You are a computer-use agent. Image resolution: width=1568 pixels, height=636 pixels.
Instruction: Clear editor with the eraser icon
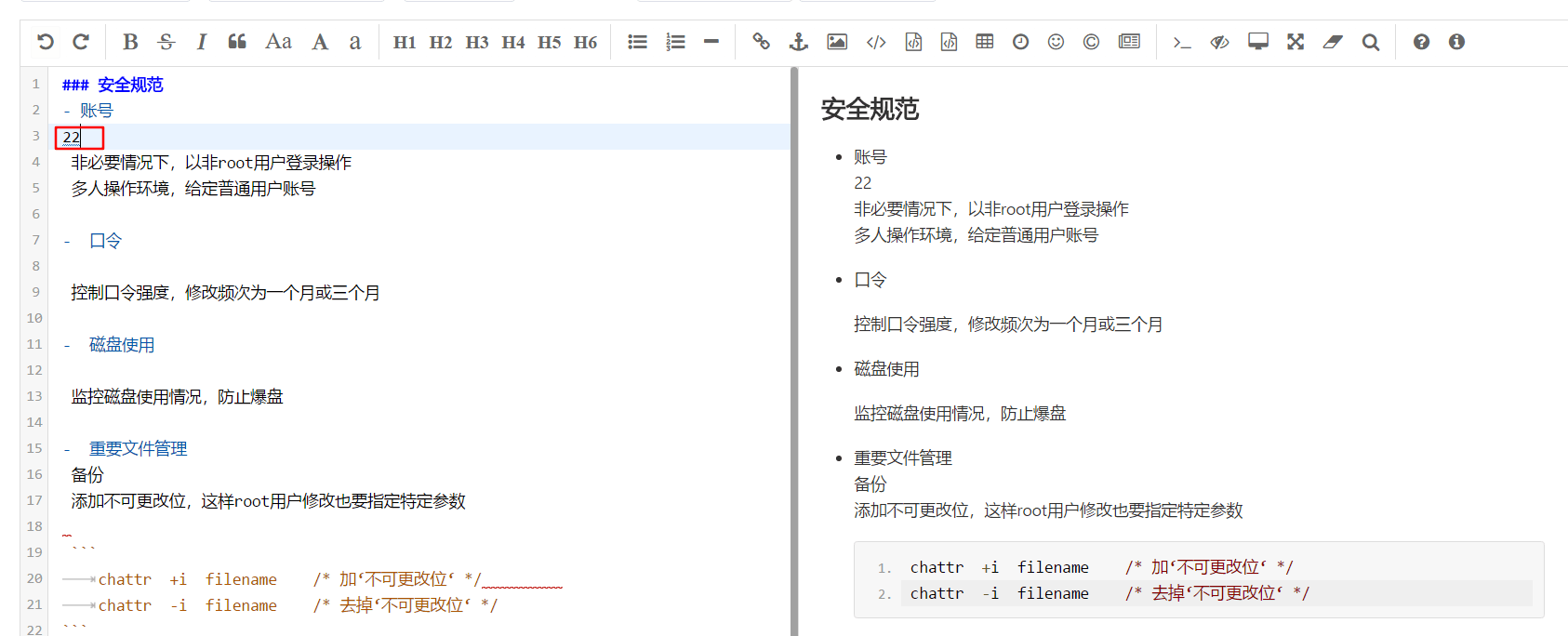[1333, 42]
